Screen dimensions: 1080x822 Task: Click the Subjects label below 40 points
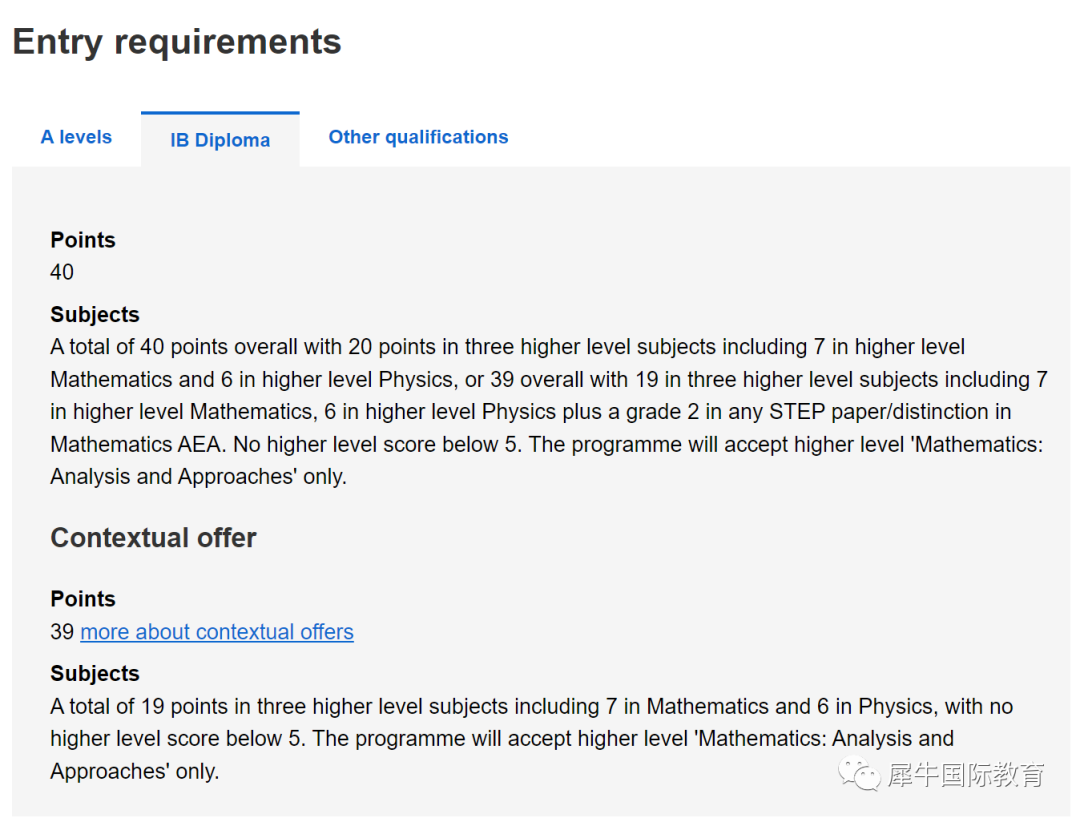coord(95,314)
